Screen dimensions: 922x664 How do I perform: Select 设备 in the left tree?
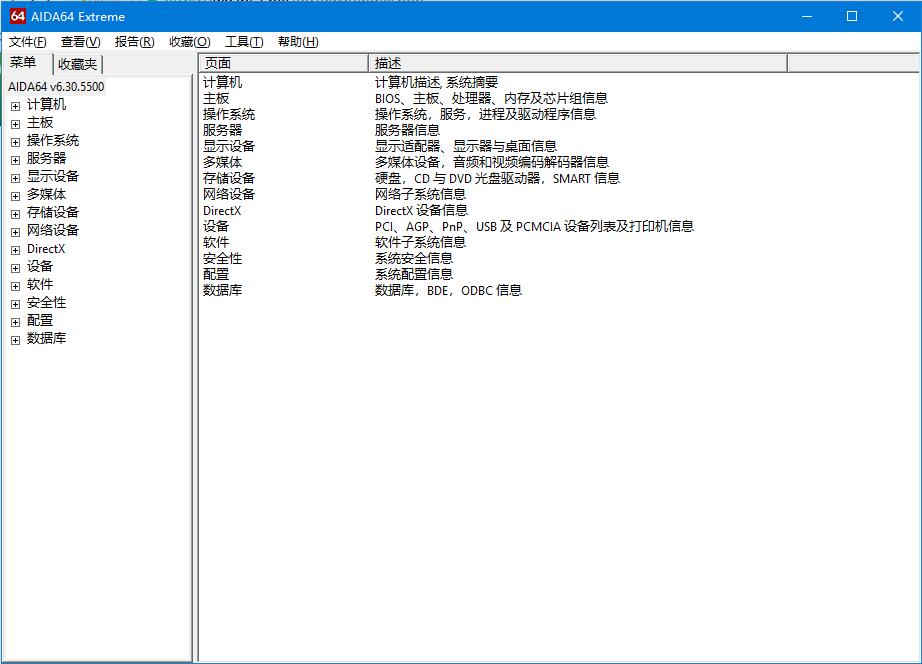click(40, 266)
